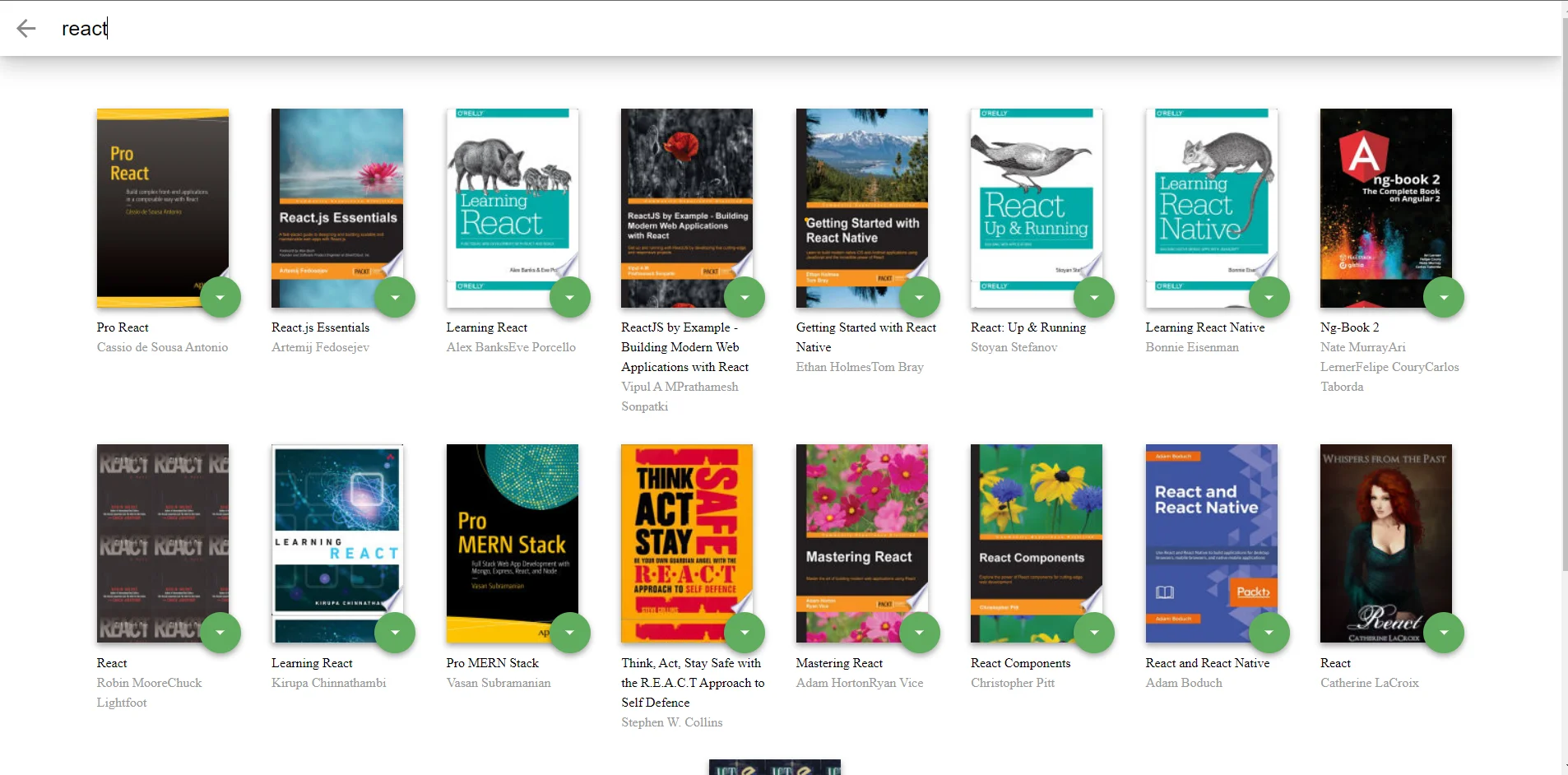The image size is (1568, 775).
Task: Open the blue React and React Native cover
Action: coord(1212,544)
